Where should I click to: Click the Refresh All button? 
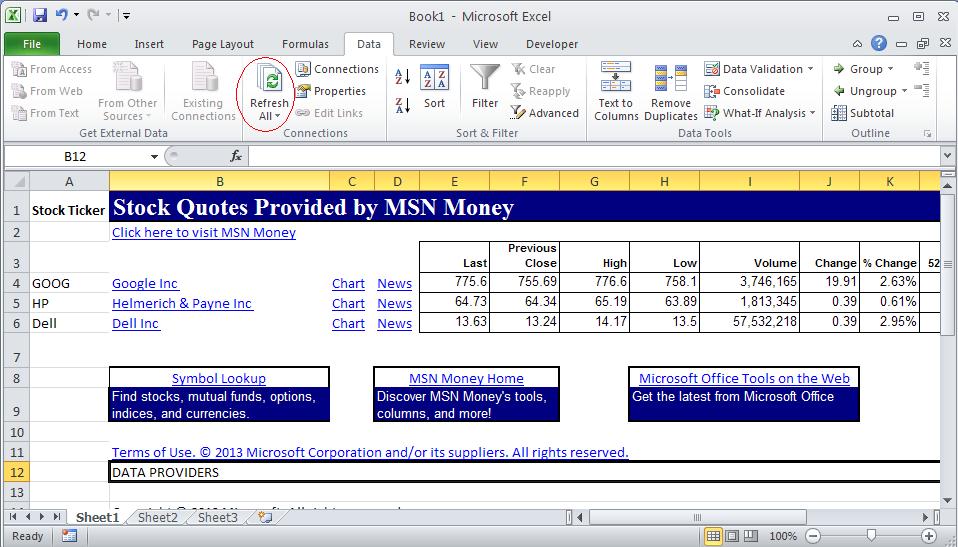click(269, 92)
